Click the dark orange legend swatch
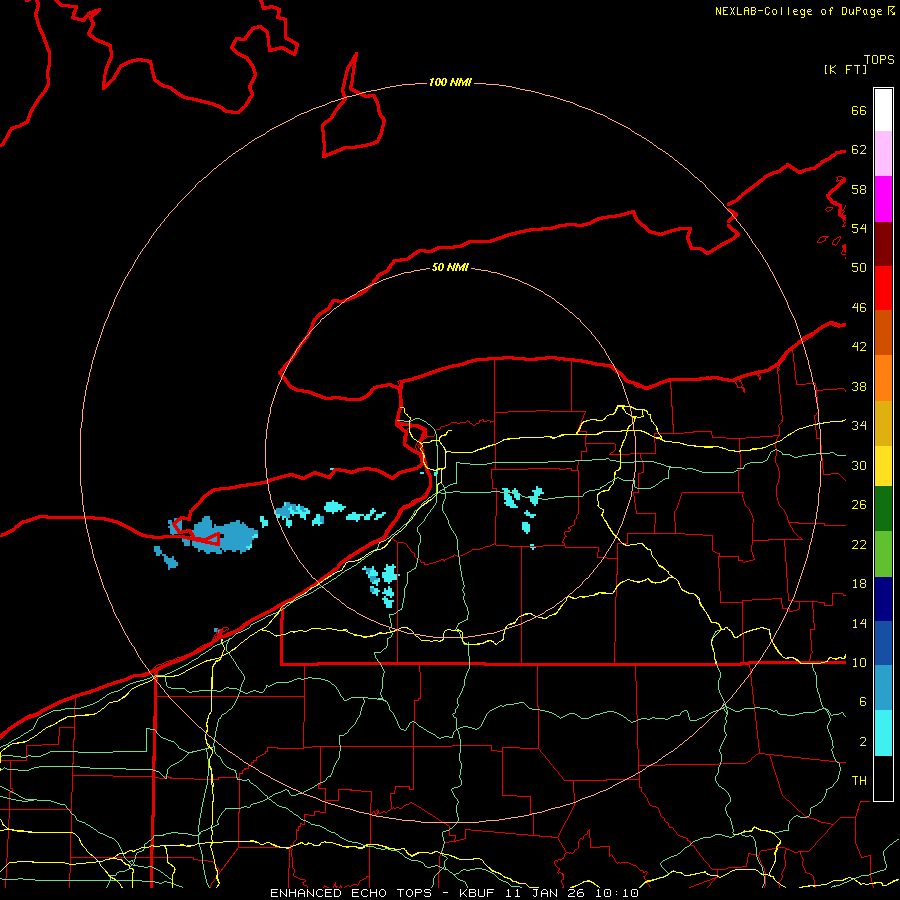Screen dimensions: 900x900 883,333
